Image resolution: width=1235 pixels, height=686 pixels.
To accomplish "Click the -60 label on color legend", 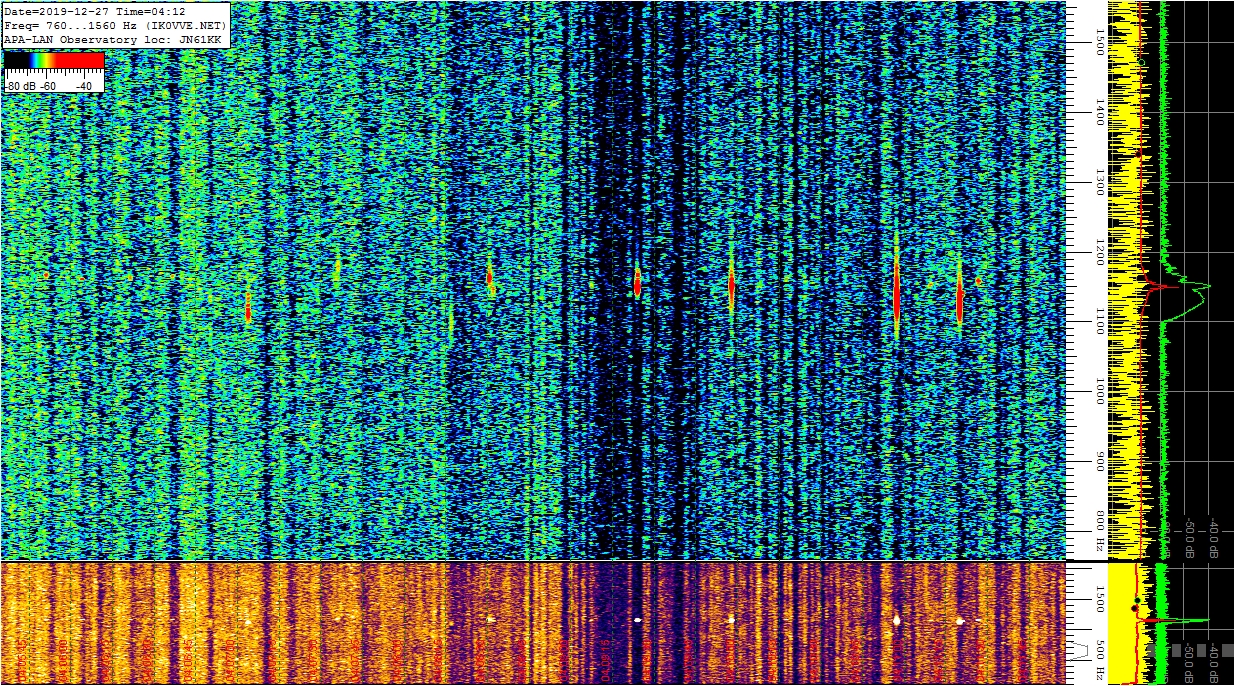I will (x=47, y=86).
